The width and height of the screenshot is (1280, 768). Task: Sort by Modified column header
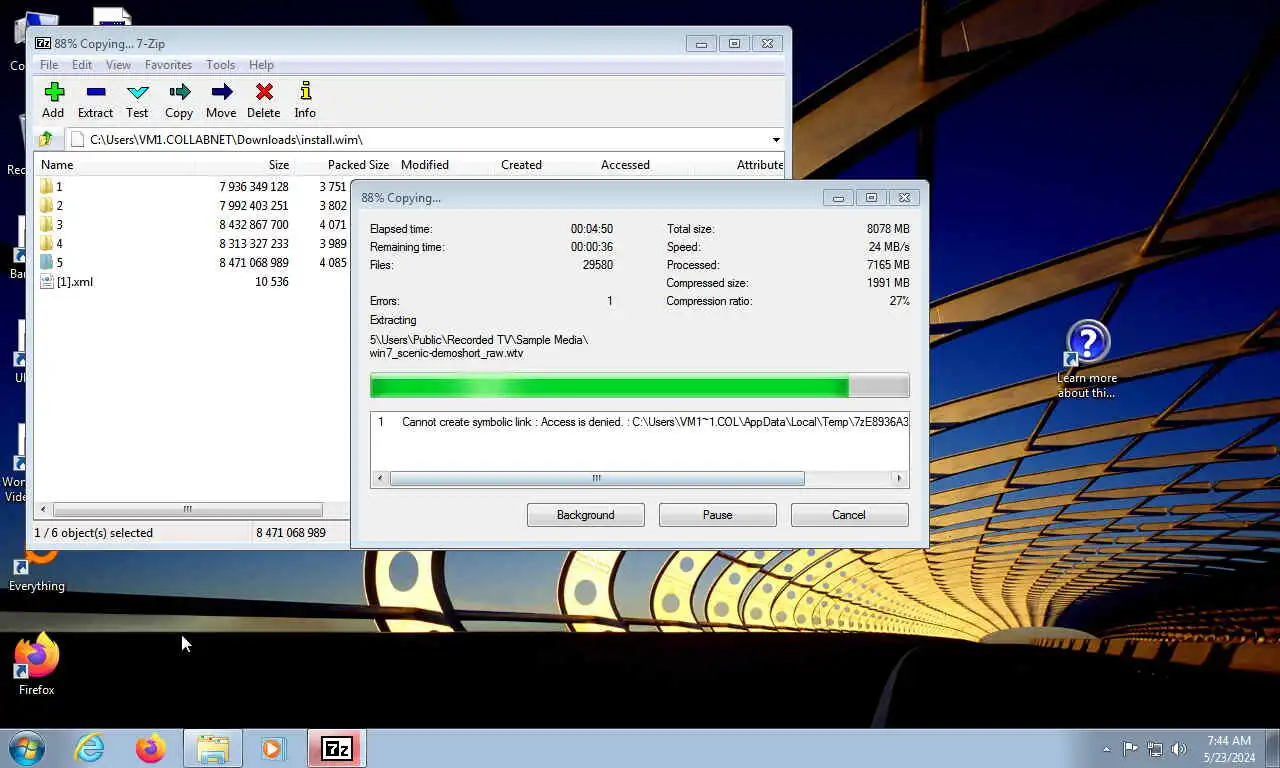coord(444,165)
